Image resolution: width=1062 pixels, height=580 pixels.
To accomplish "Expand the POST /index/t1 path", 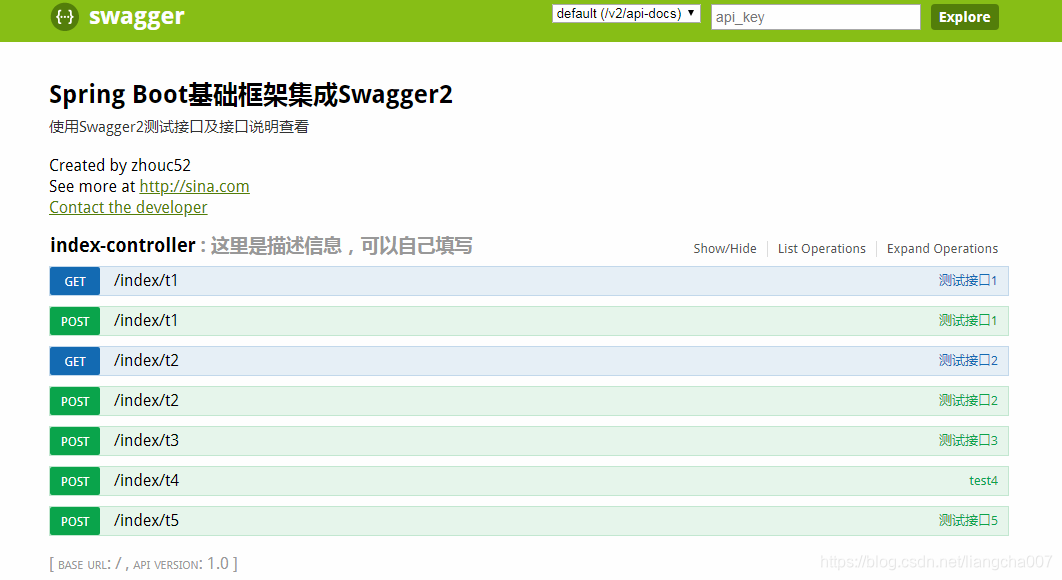I will click(146, 320).
